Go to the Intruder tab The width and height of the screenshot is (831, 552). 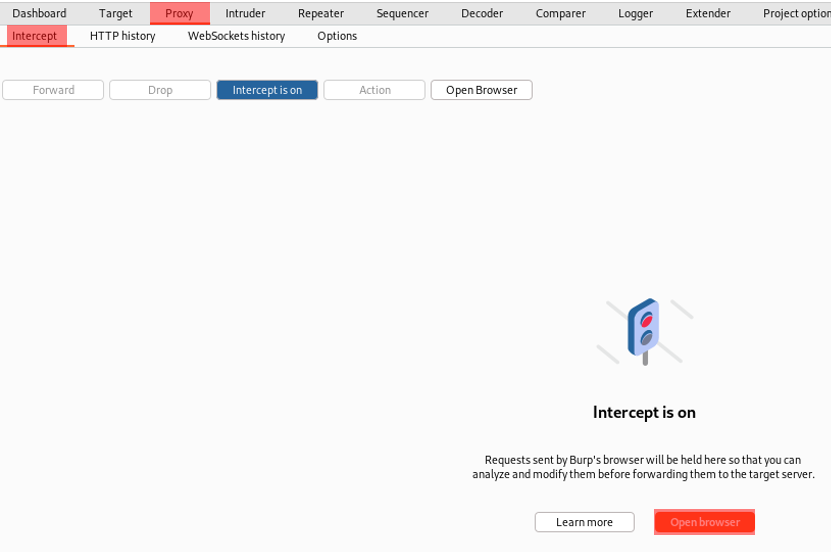tap(245, 13)
